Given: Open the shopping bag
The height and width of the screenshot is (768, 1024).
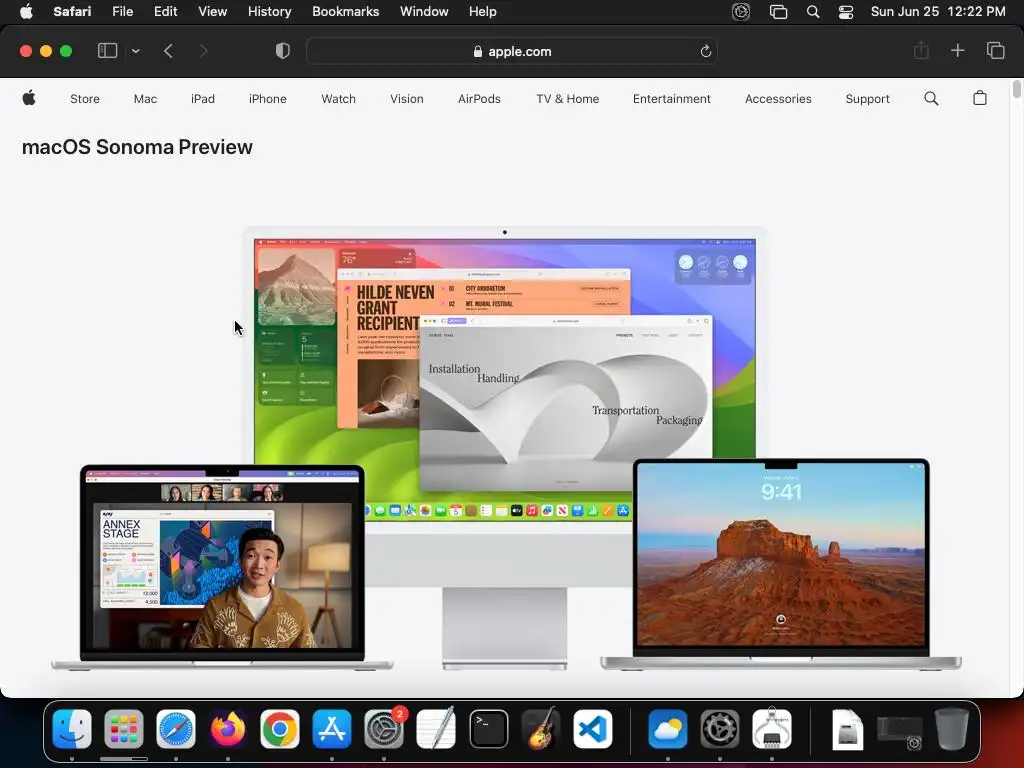Looking at the screenshot, I should (980, 98).
